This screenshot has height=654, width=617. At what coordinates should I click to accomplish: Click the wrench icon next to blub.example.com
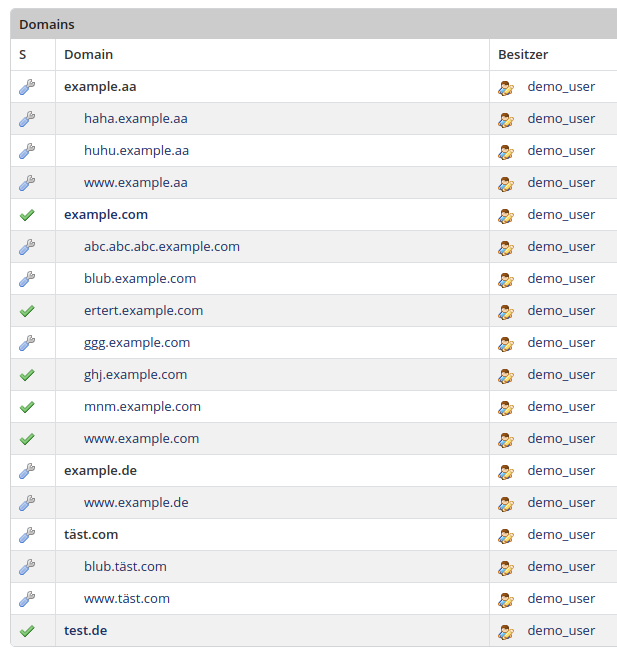pos(27,279)
